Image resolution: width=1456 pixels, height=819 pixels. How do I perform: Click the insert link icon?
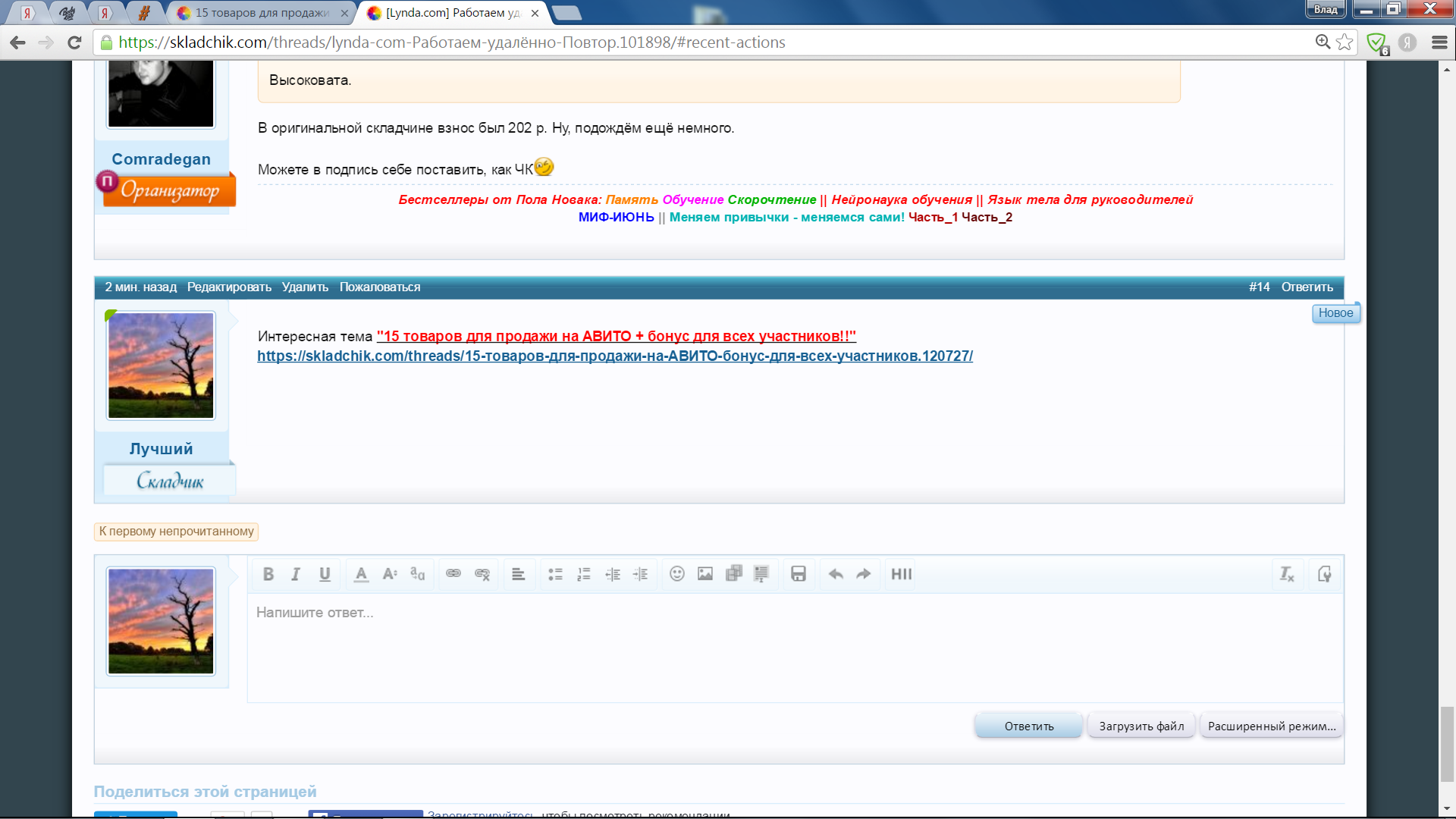tap(453, 574)
